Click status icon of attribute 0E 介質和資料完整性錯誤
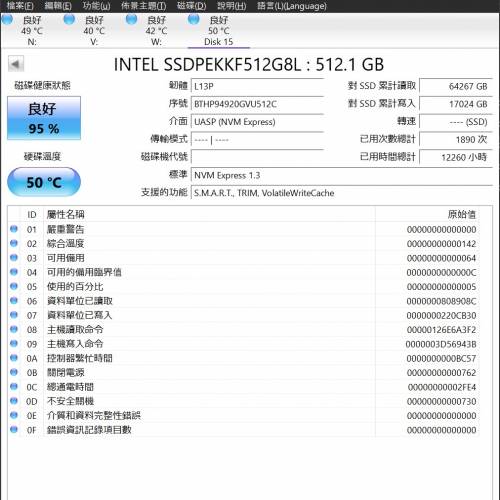 14,415
